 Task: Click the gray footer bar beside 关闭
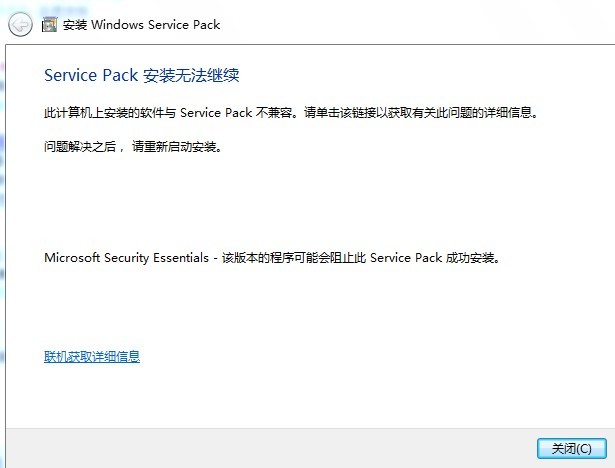(x=271, y=448)
